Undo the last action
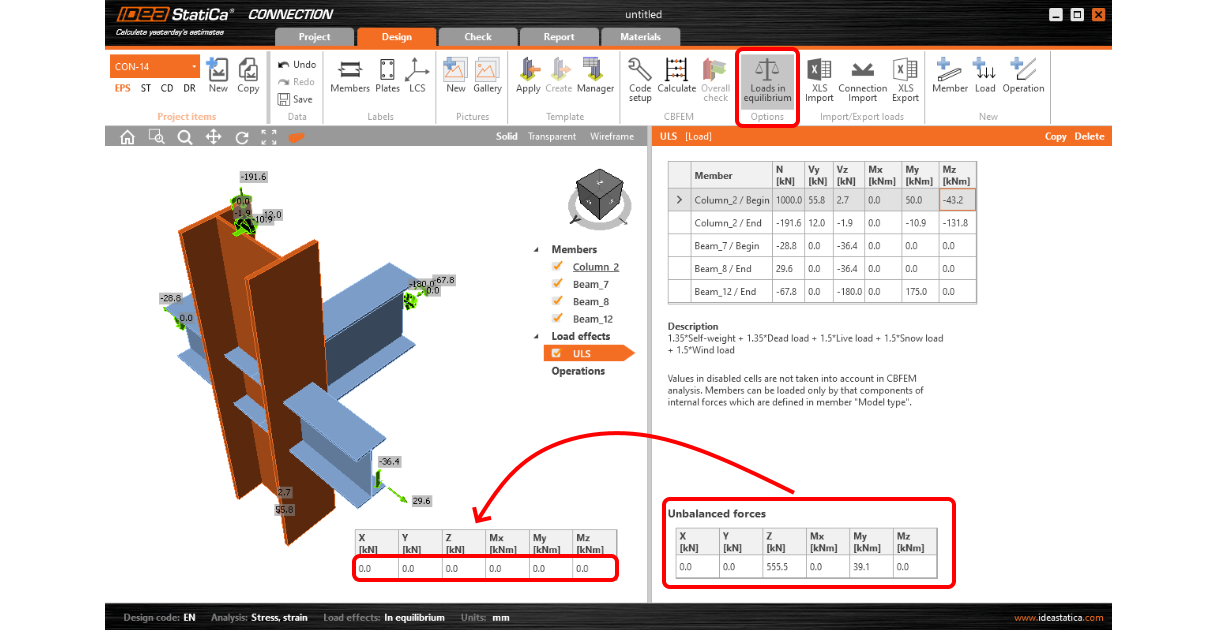1230x630 pixels. click(x=296, y=64)
